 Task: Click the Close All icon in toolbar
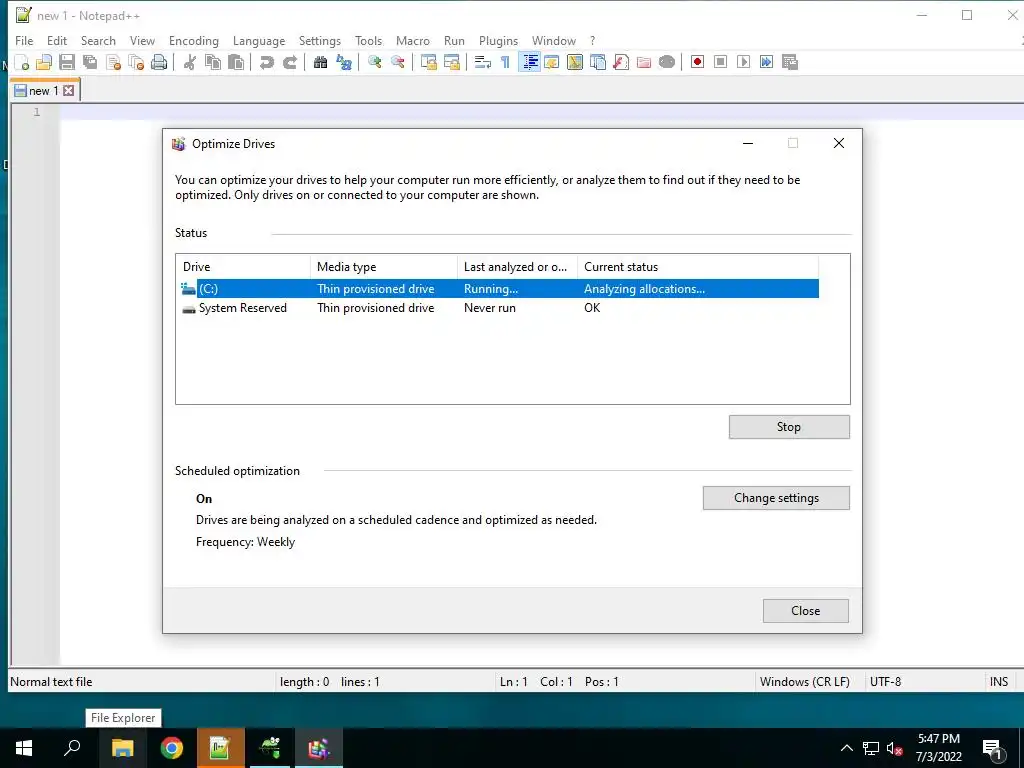136,63
